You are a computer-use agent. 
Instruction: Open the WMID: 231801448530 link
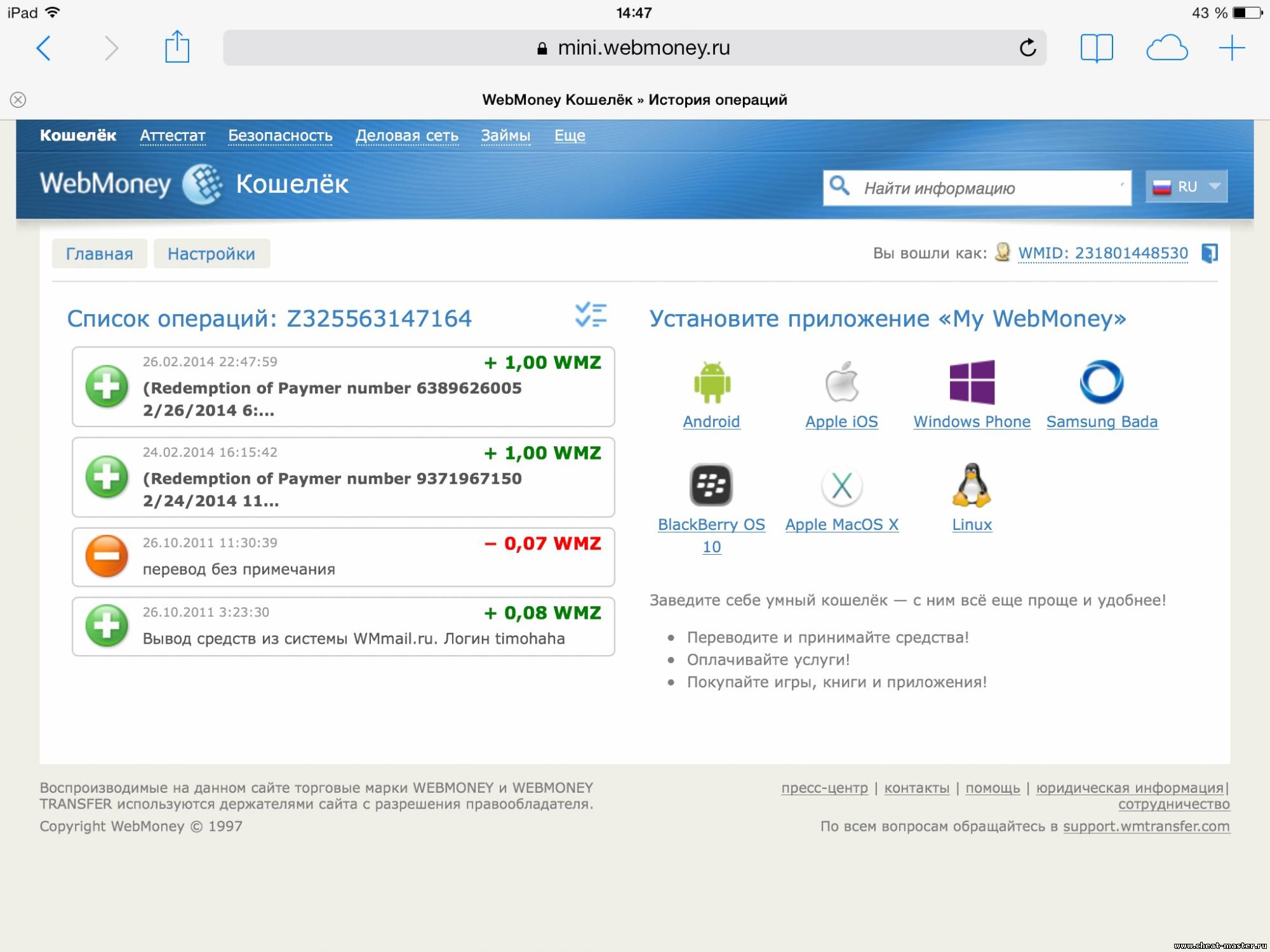[1103, 253]
